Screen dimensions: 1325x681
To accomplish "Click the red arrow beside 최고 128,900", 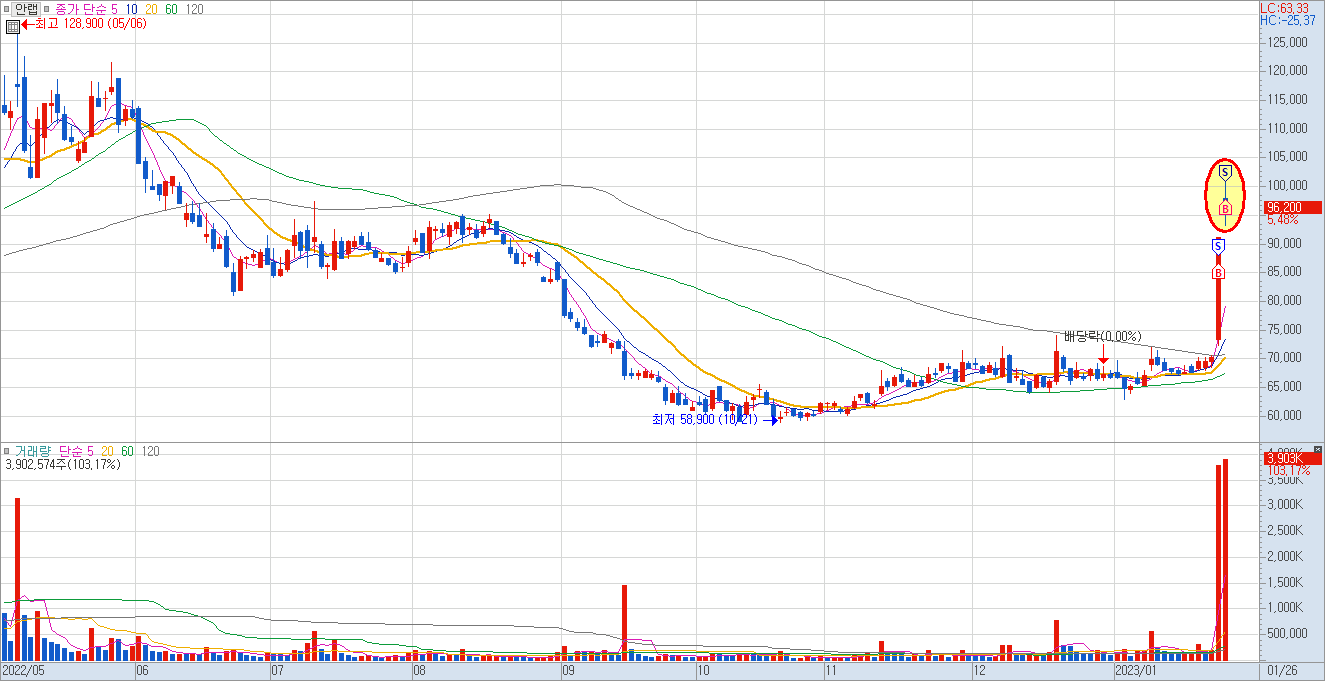I will (x=27, y=23).
